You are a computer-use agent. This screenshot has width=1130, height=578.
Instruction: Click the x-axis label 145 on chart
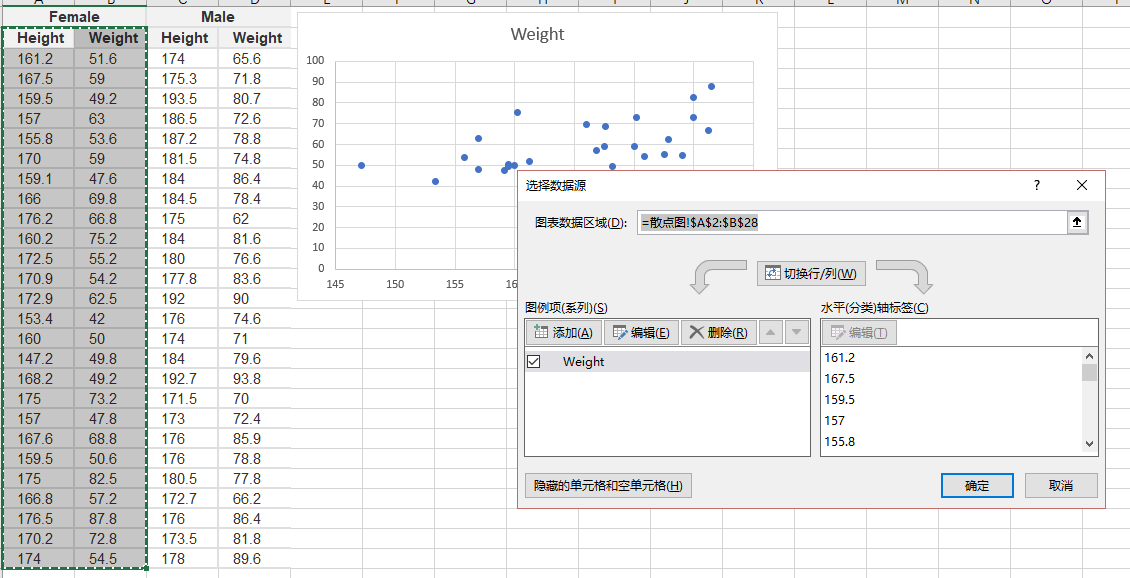[335, 284]
